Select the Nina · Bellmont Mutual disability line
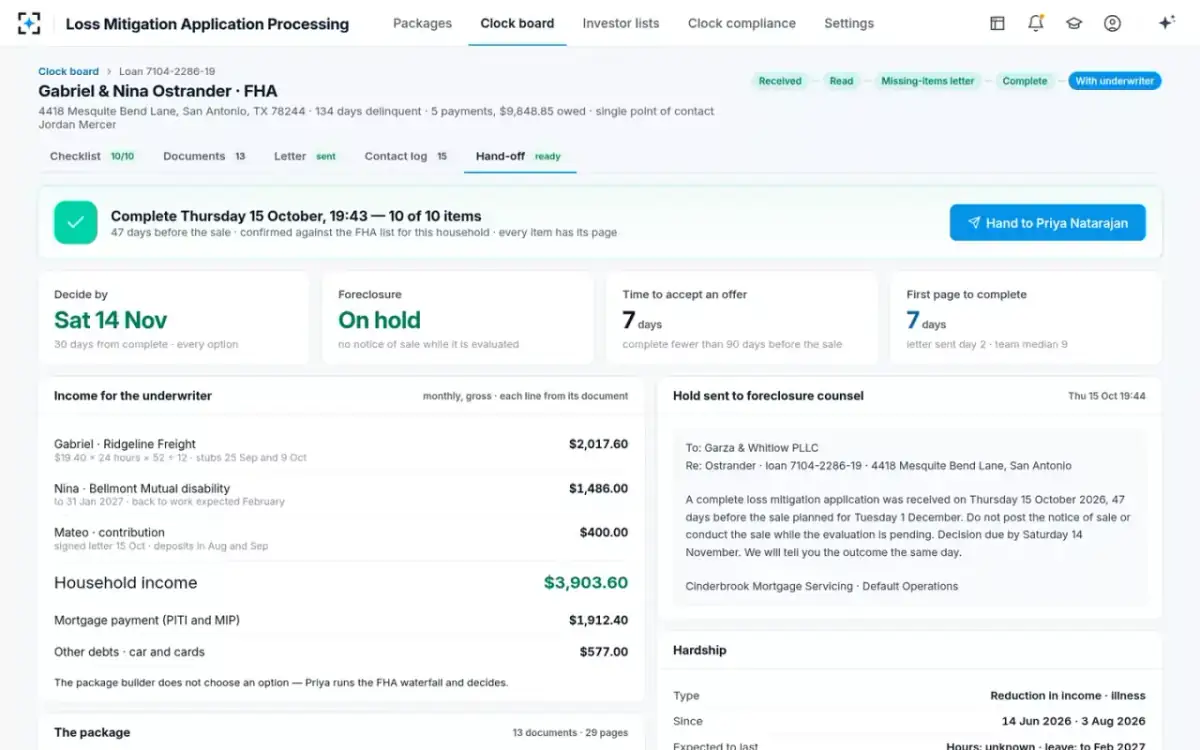This screenshot has height=750, width=1200. coord(341,494)
